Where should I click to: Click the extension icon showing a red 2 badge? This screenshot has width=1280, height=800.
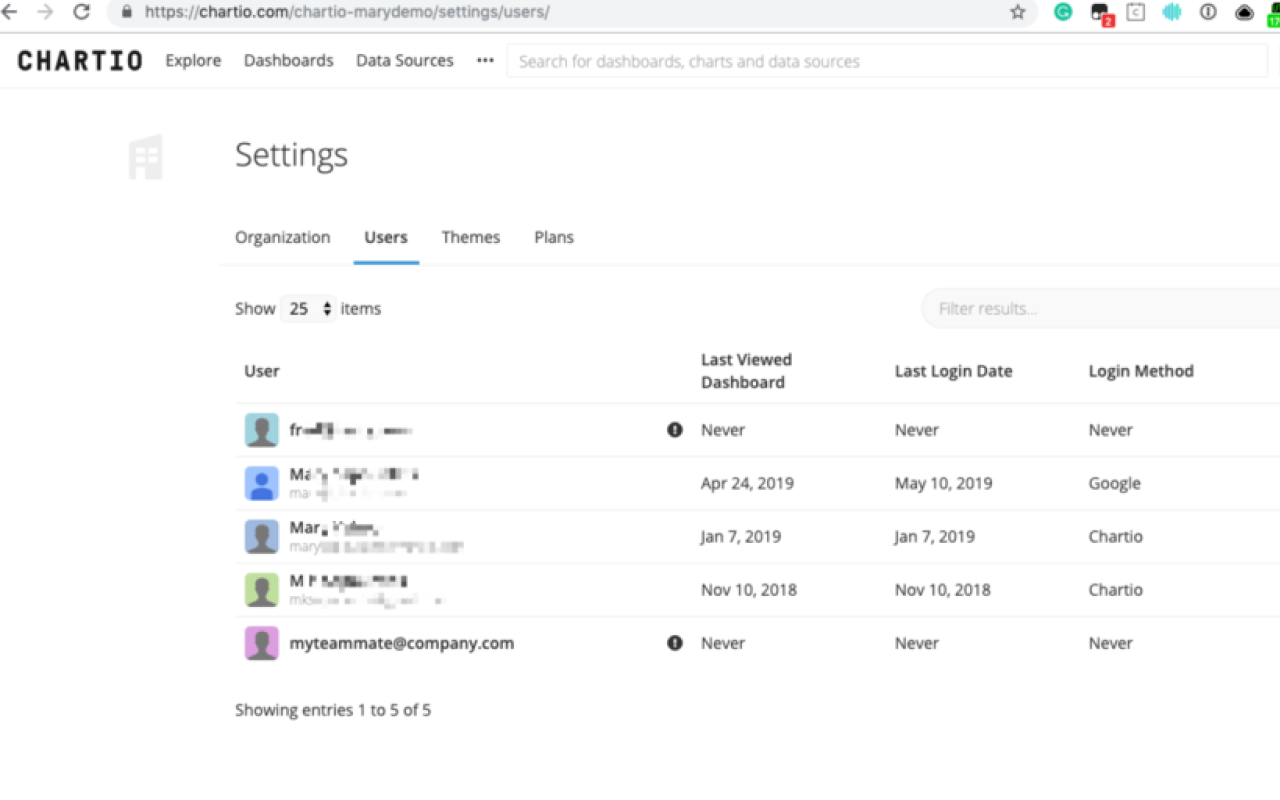pyautogui.click(x=1099, y=12)
